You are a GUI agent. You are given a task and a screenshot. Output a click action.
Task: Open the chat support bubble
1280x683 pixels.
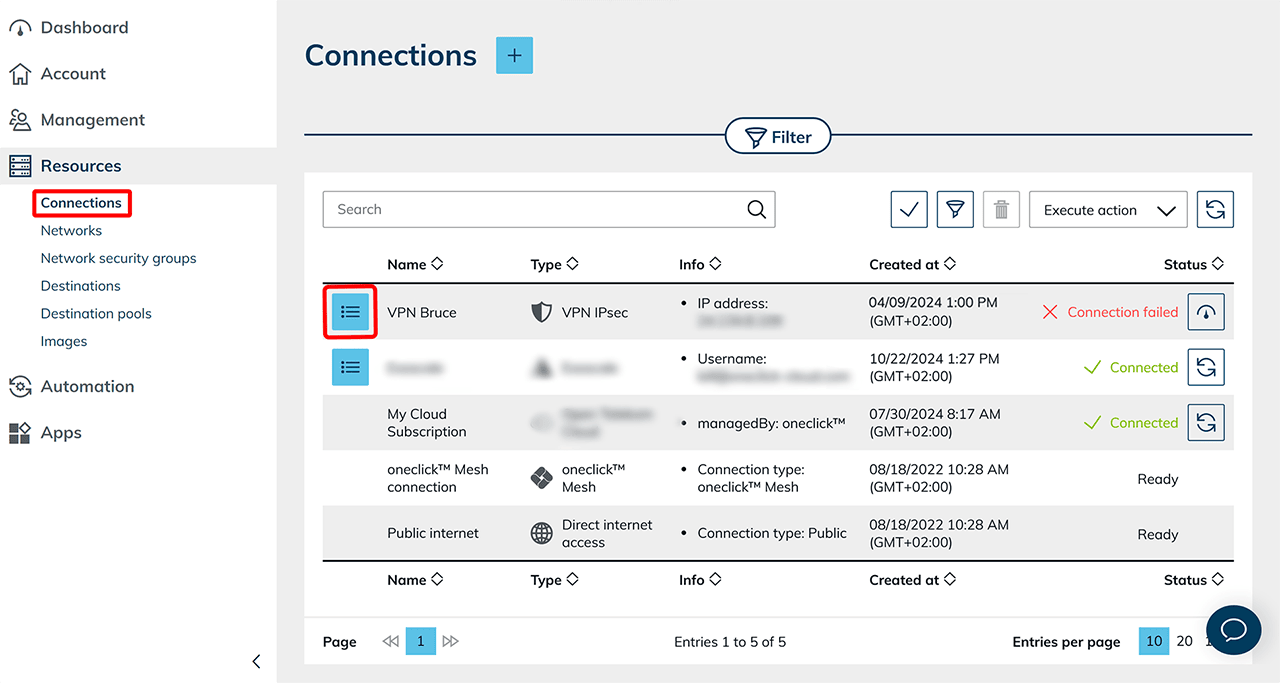click(x=1233, y=630)
